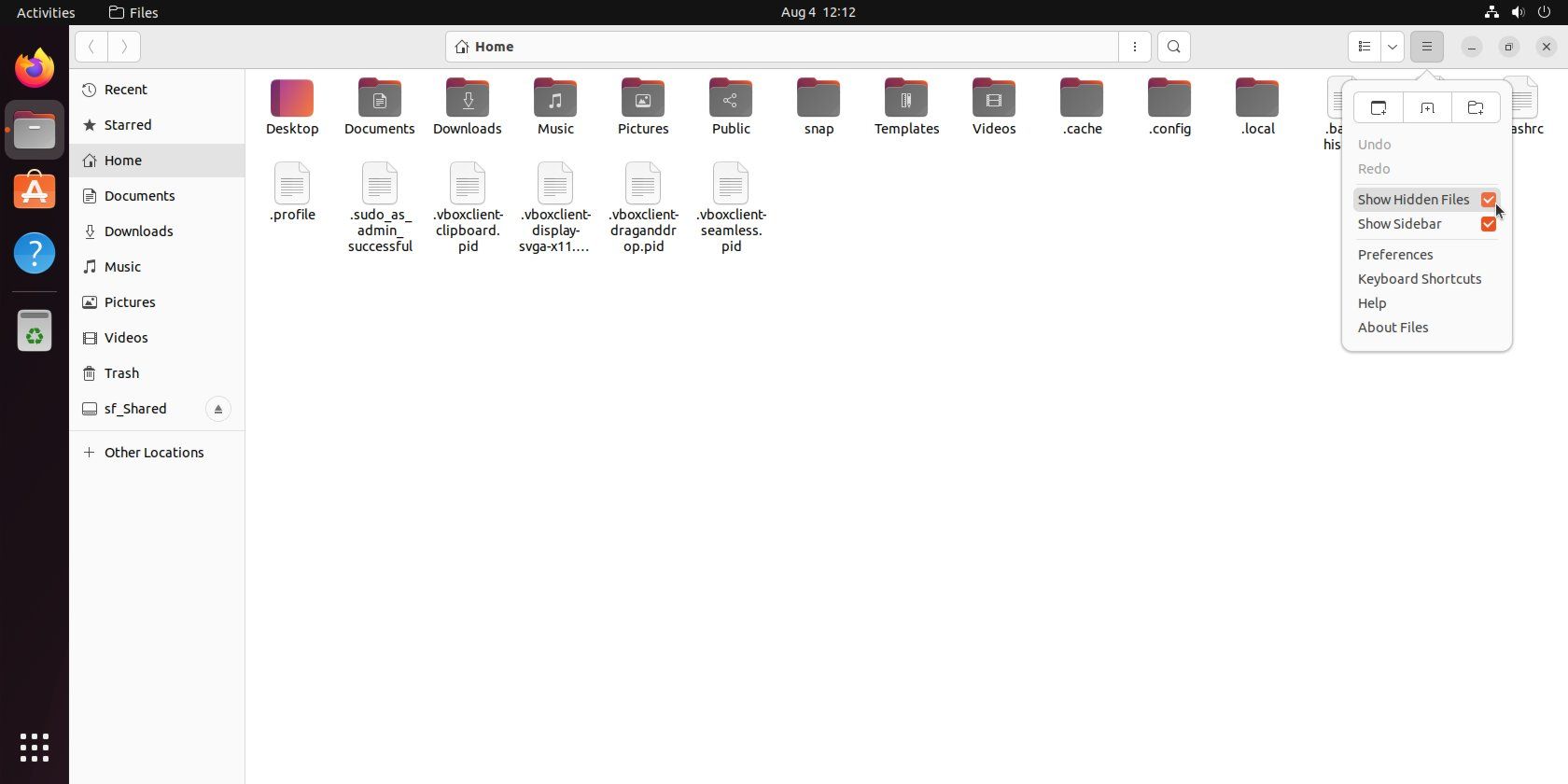Open the clock and calendar panel
This screenshot has height=784, width=1568.
[x=819, y=12]
